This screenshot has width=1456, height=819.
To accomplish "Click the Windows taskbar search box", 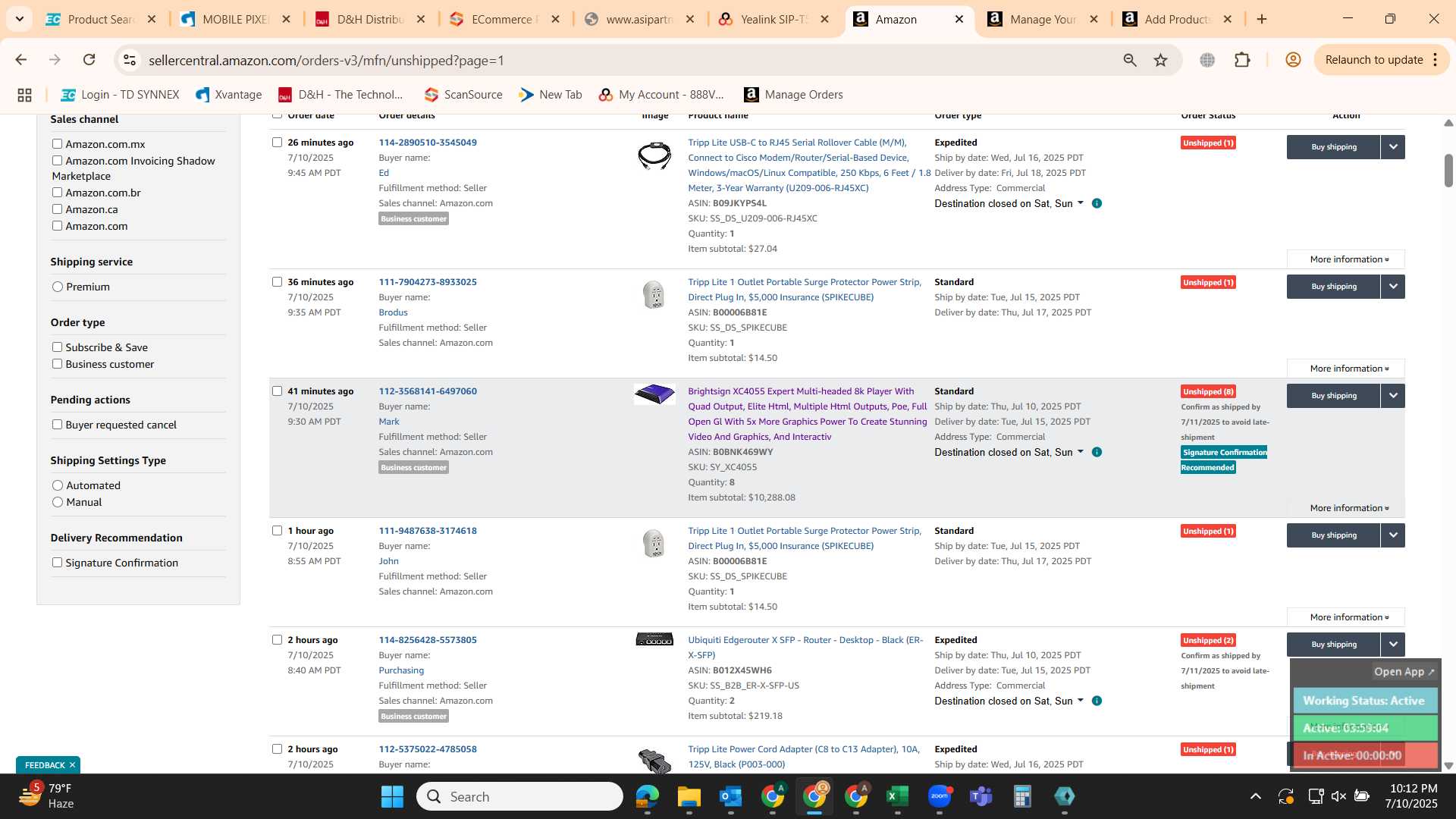I will pos(520,796).
